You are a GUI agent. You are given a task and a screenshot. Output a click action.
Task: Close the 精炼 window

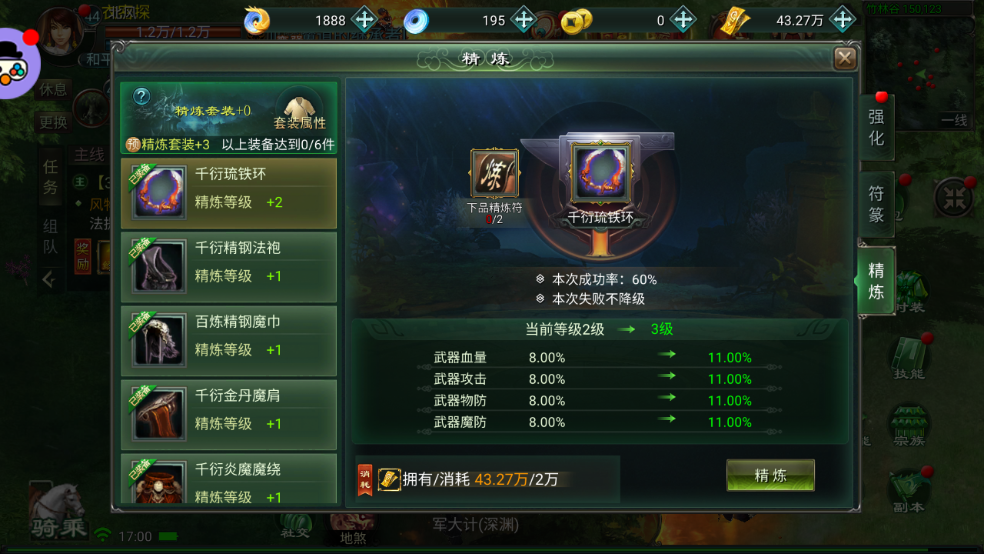click(845, 59)
